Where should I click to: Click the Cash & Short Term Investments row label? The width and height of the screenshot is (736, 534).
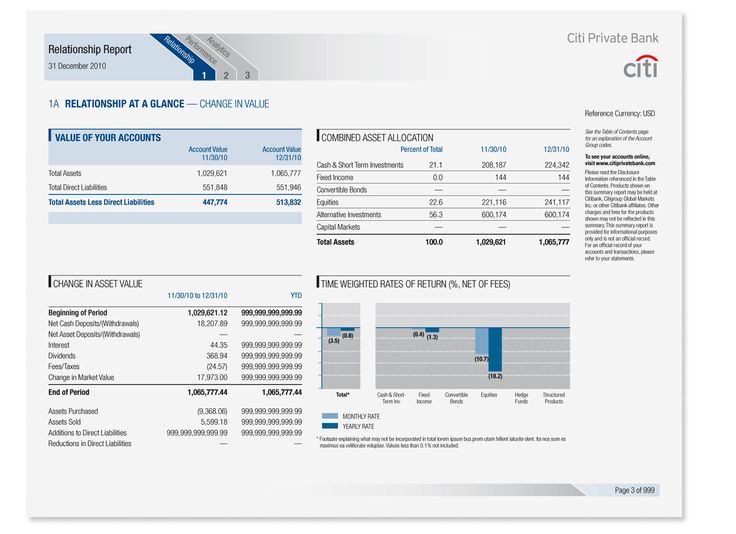[x=360, y=165]
